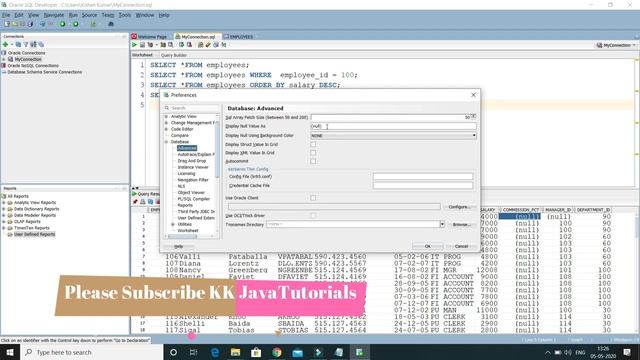Screen dimensions: 640x360
Task: Expand OLAP Reports folder
Action: tap(4, 222)
